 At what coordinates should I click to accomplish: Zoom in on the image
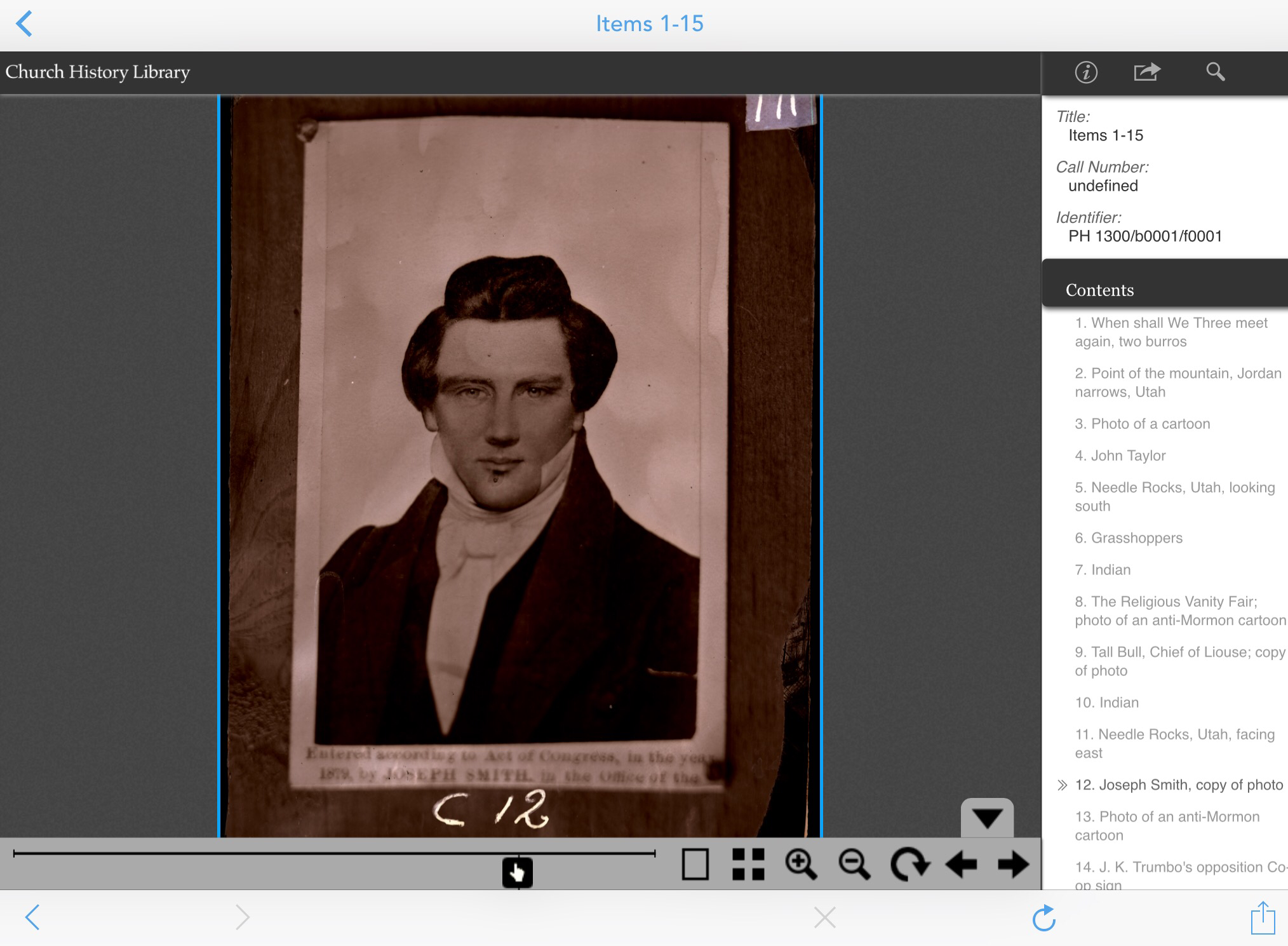coord(801,865)
